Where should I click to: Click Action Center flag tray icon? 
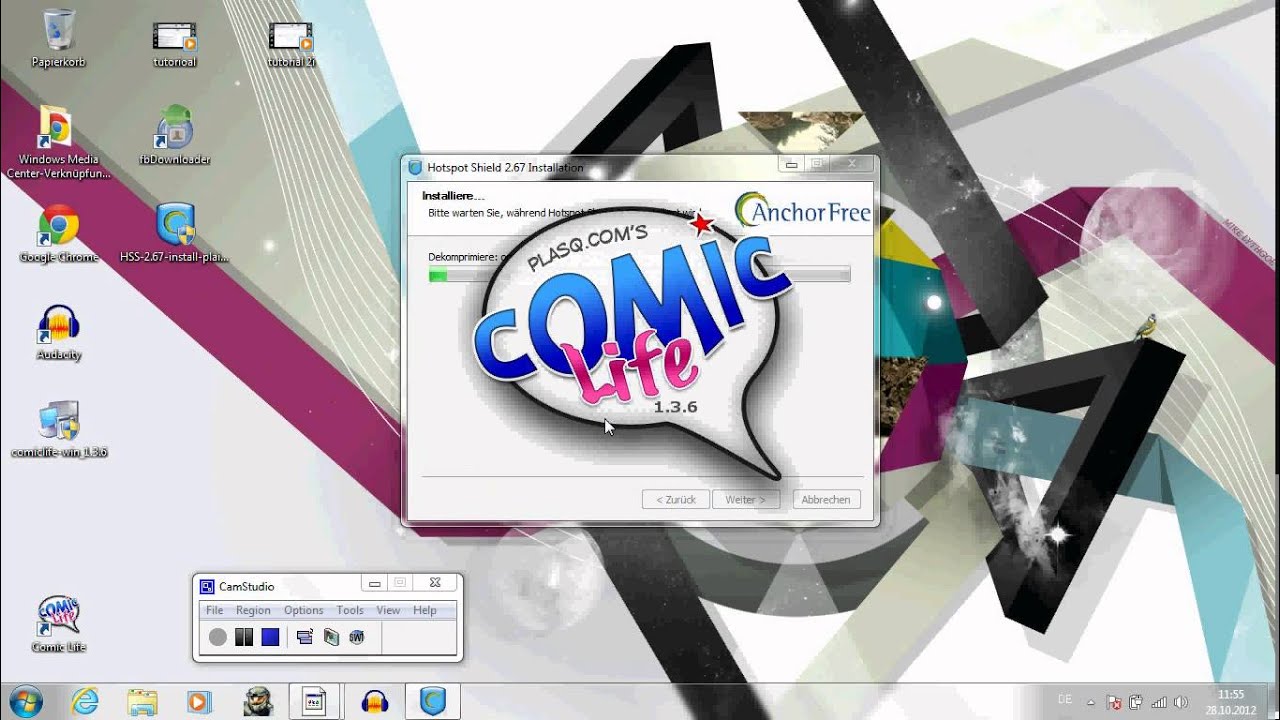pos(1116,702)
